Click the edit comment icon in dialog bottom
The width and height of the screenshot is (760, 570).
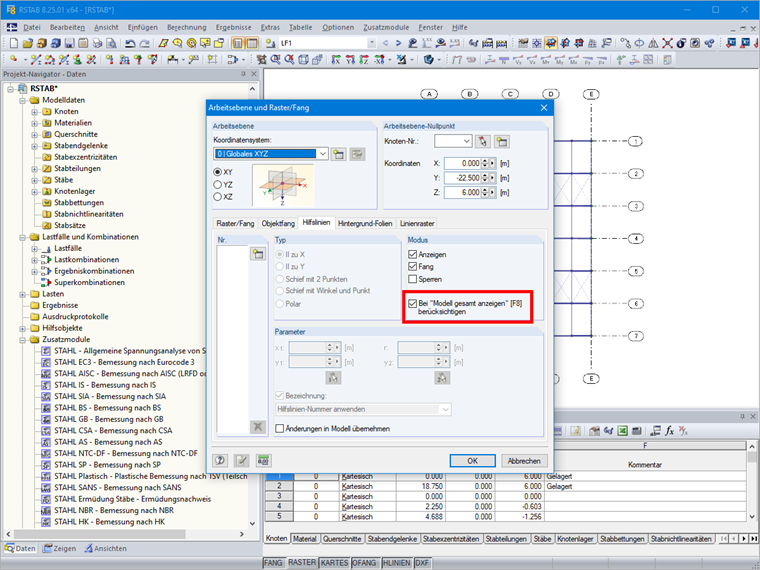(x=241, y=460)
